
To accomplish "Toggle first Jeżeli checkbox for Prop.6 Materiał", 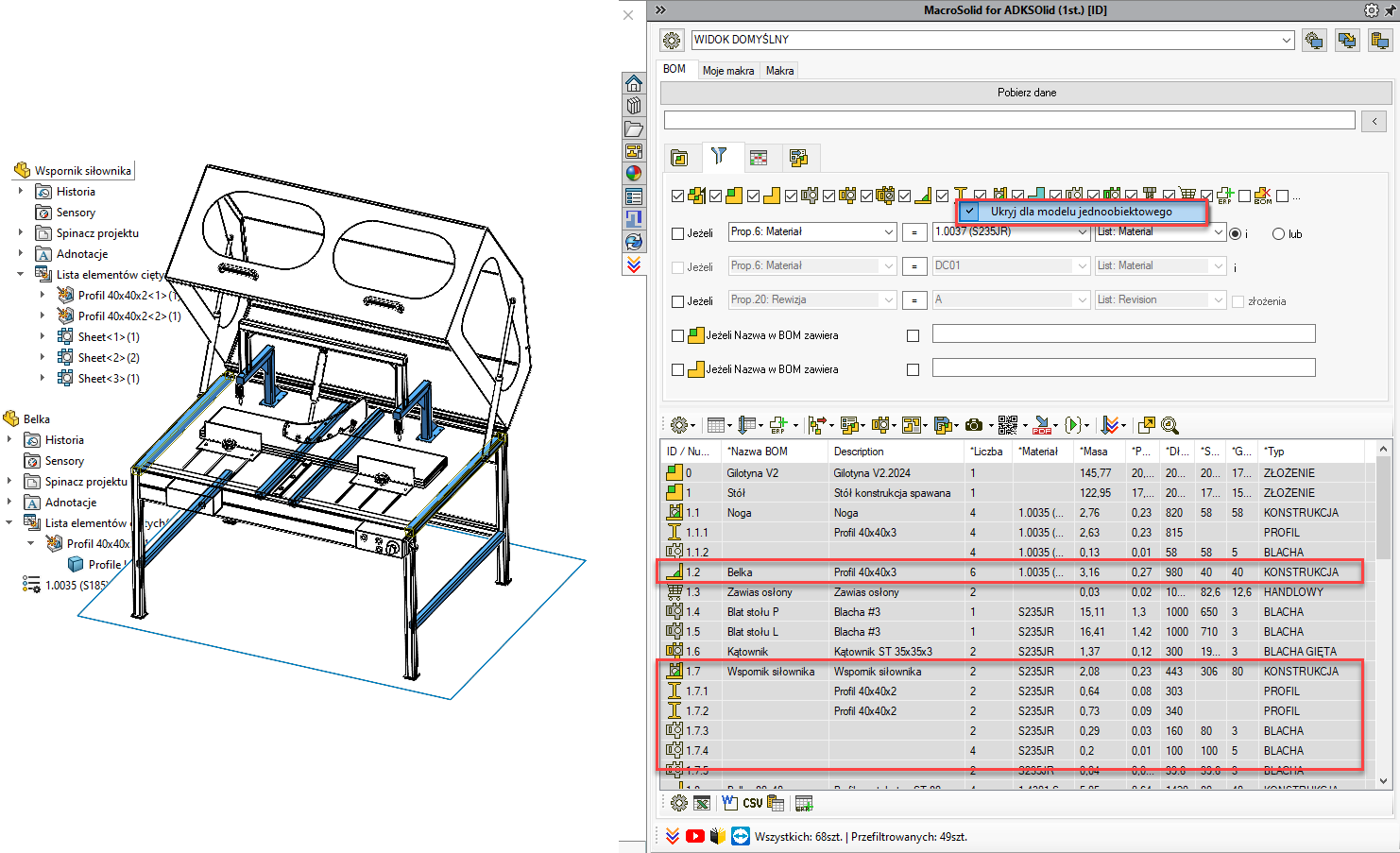I will tap(677, 233).
